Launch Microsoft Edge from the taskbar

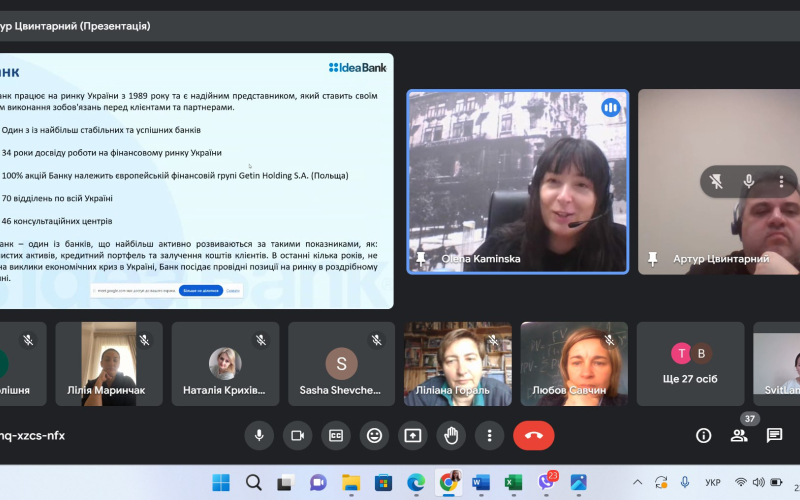click(416, 482)
